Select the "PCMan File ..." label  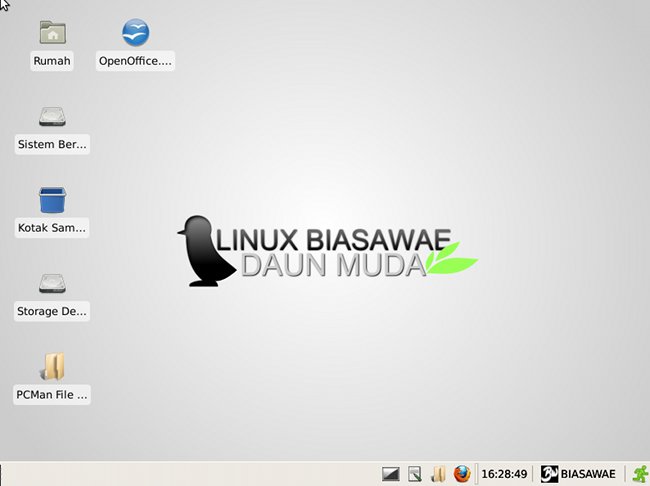(x=52, y=394)
